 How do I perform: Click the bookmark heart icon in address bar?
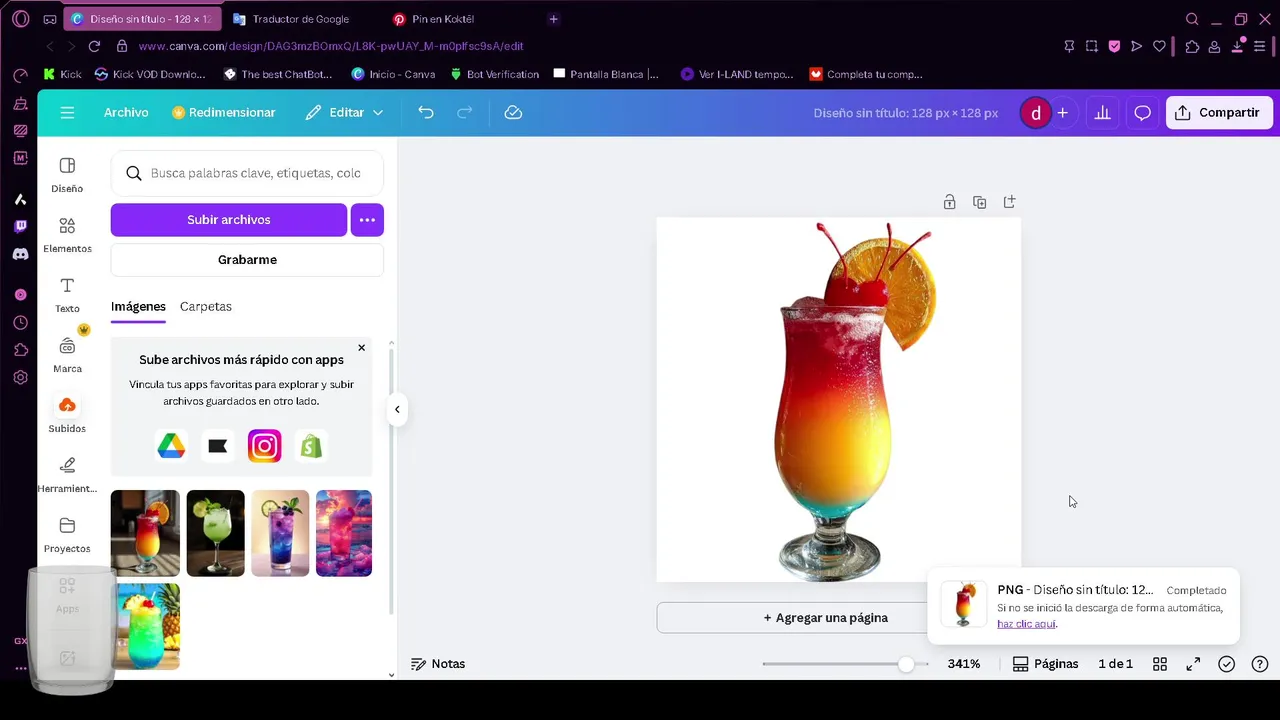pos(1160,46)
